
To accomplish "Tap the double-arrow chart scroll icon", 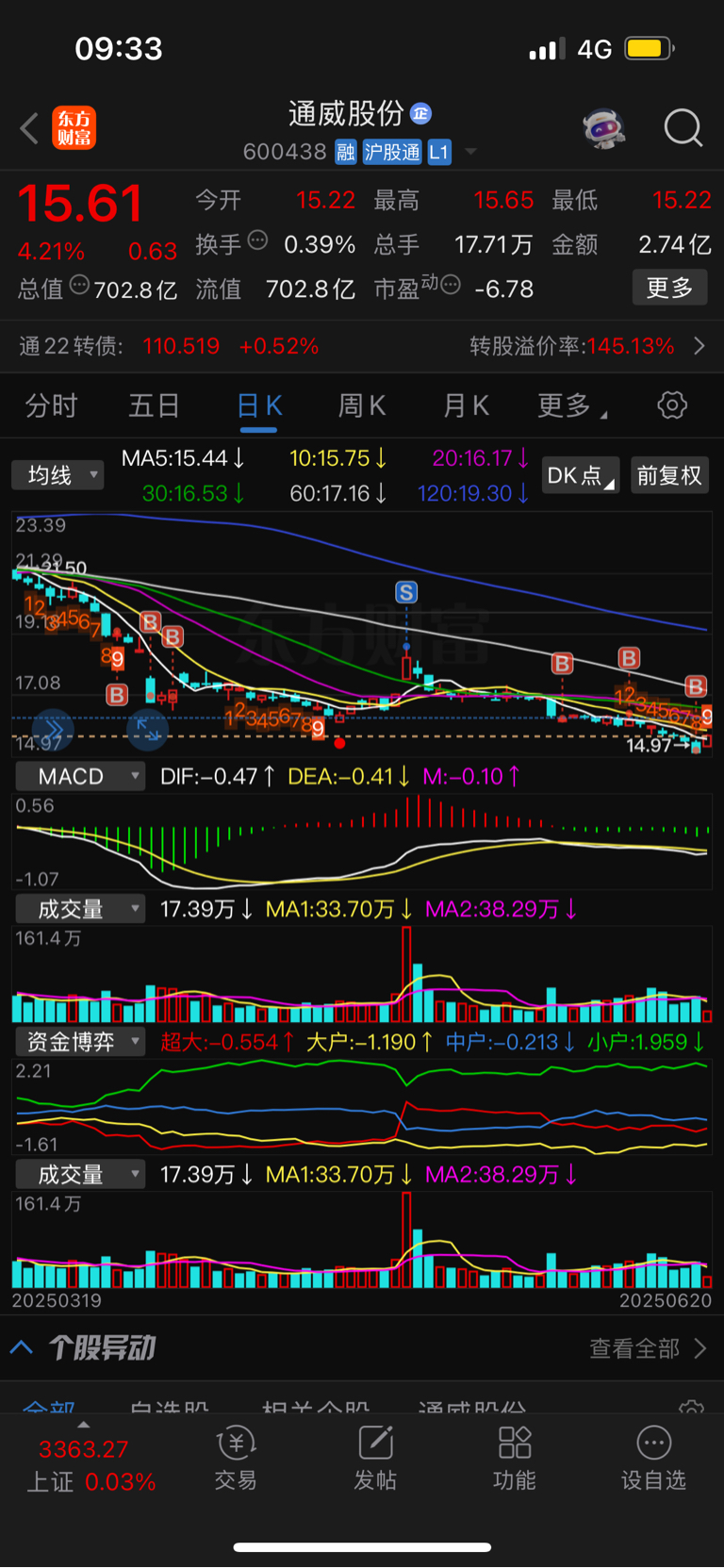I will coord(53,729).
